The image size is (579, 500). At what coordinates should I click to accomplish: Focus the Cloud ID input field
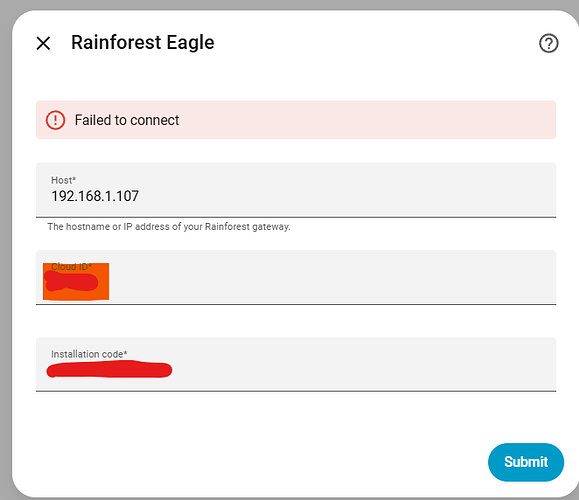click(x=296, y=277)
